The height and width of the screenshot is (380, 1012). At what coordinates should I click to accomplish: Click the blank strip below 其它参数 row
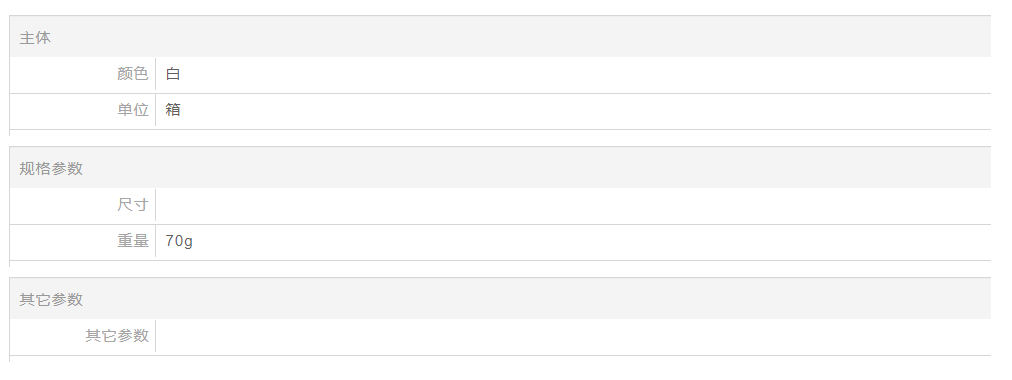point(500,359)
